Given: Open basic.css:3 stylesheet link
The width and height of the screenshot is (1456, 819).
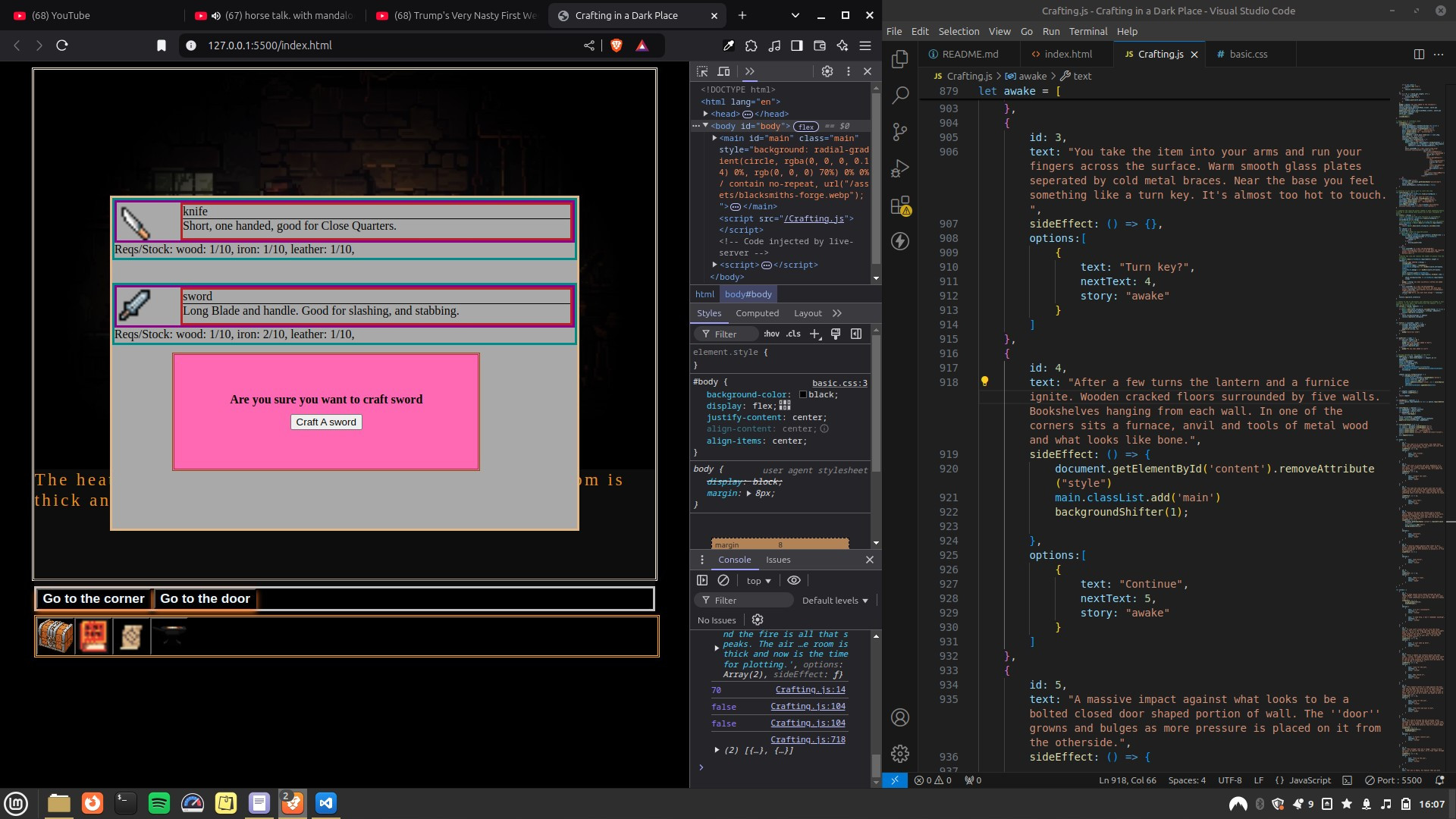Looking at the screenshot, I should (x=839, y=383).
